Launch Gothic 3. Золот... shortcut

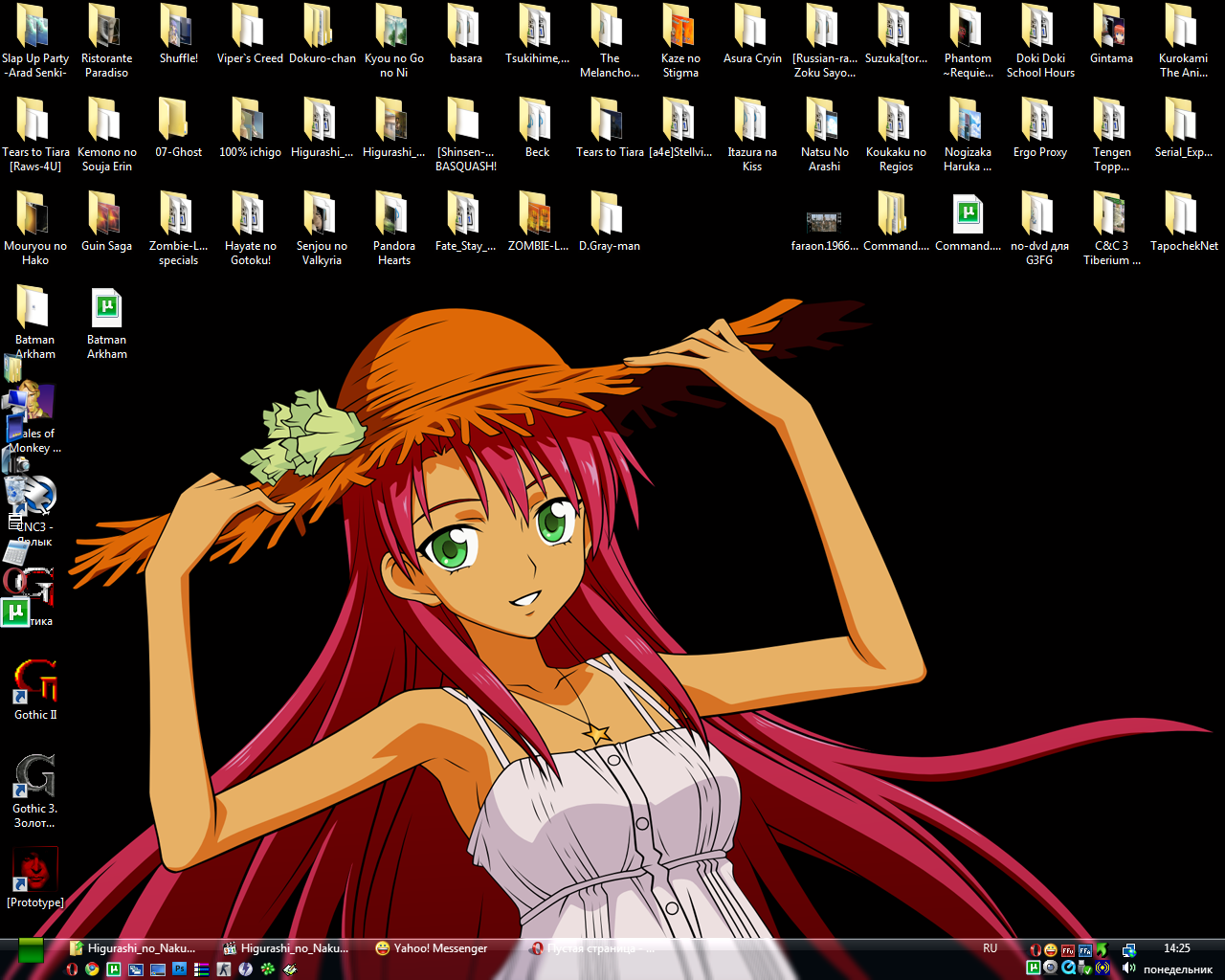34,791
